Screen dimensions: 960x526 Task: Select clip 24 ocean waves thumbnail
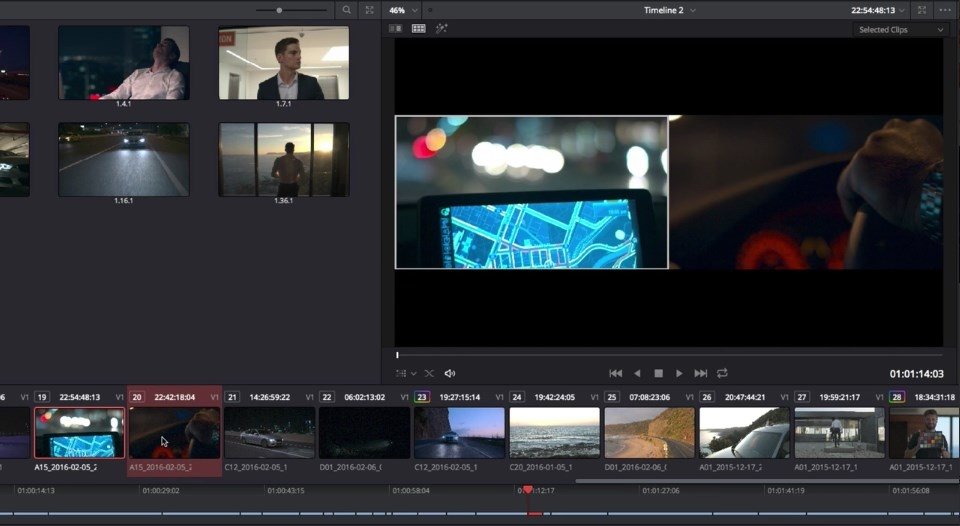555,433
